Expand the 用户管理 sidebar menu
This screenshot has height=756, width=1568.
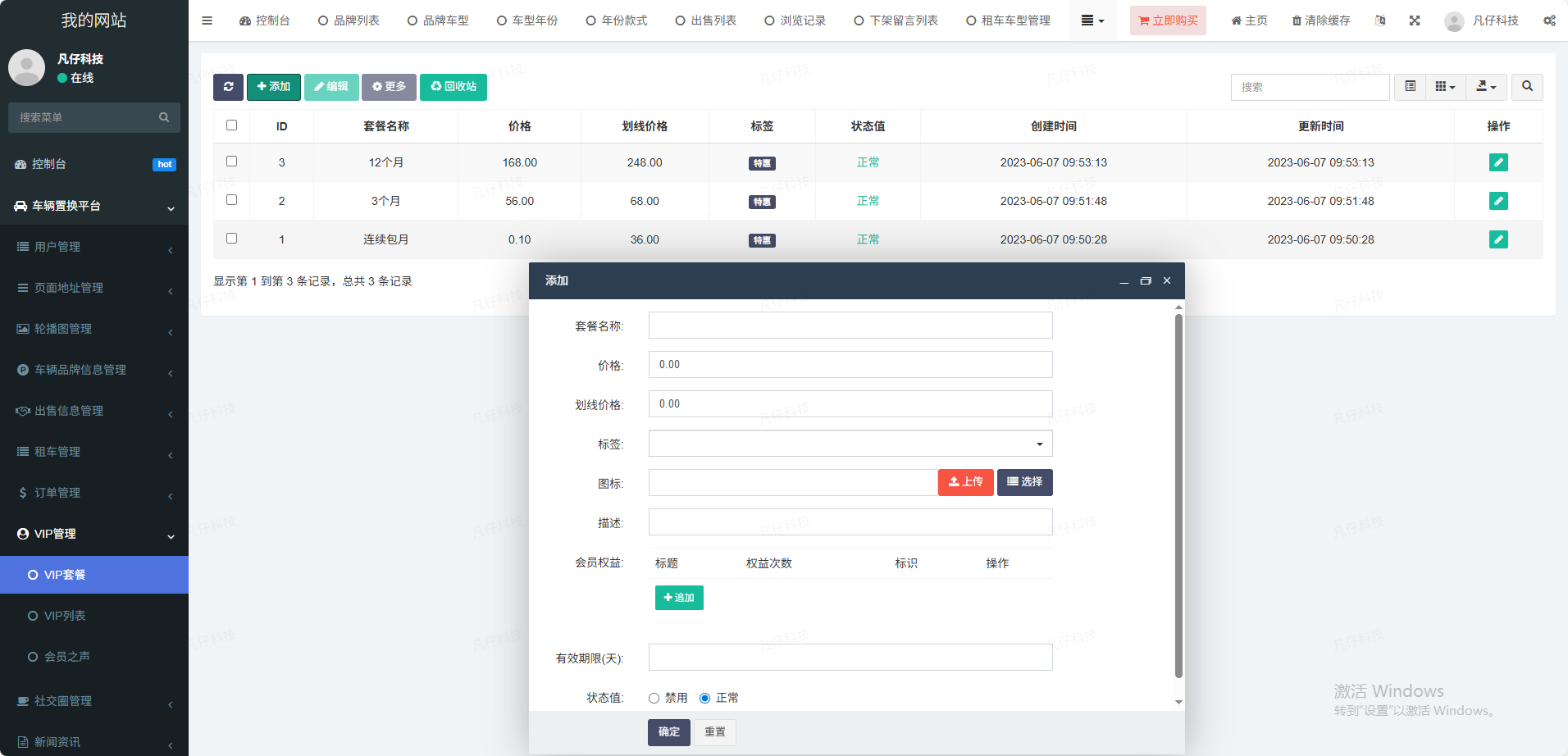pos(94,247)
